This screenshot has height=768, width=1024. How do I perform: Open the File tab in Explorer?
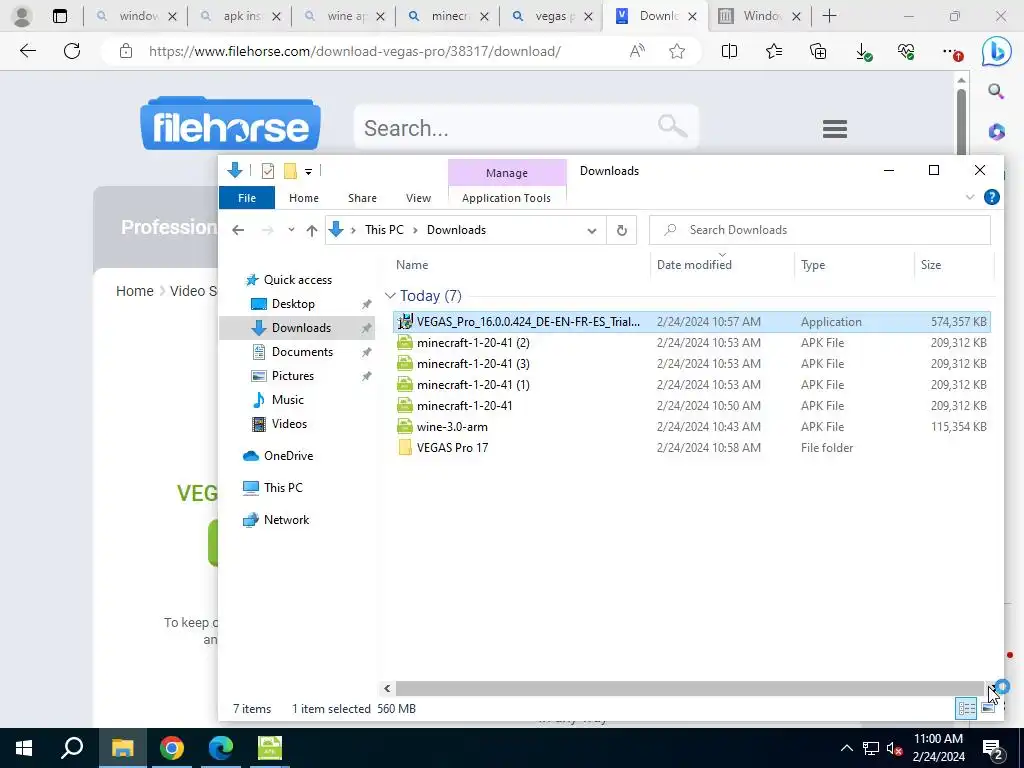point(247,198)
